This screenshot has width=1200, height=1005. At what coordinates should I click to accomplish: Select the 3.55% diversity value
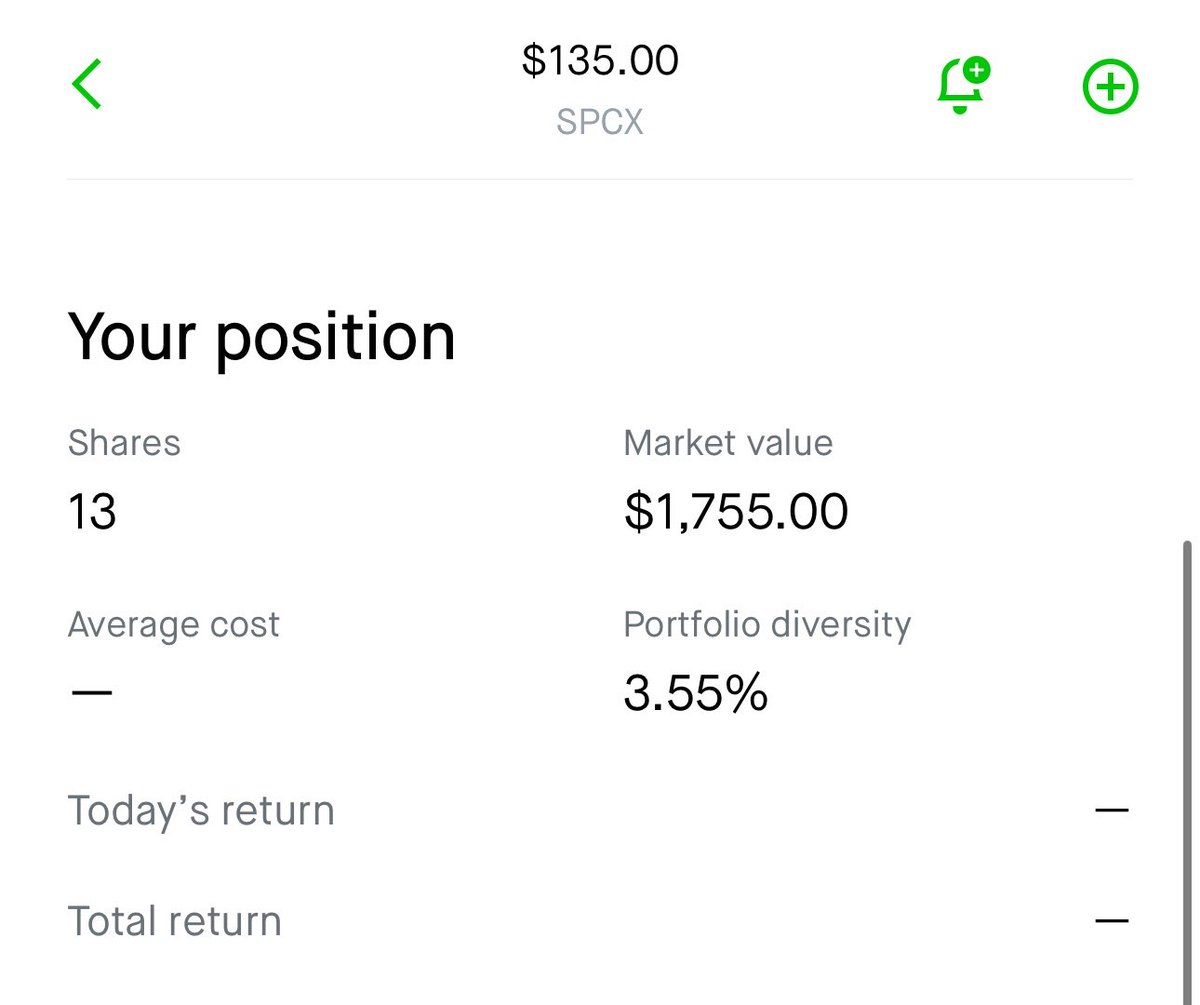tap(696, 692)
